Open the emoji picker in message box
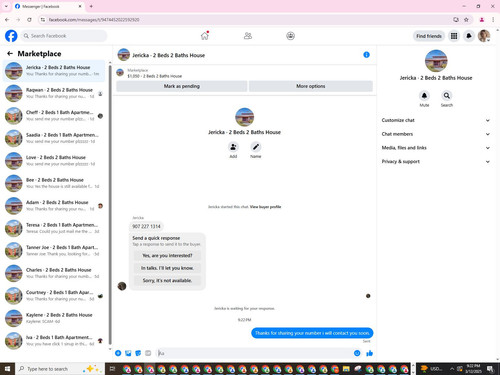Image resolution: width=500 pixels, height=375 pixels. coord(357,353)
